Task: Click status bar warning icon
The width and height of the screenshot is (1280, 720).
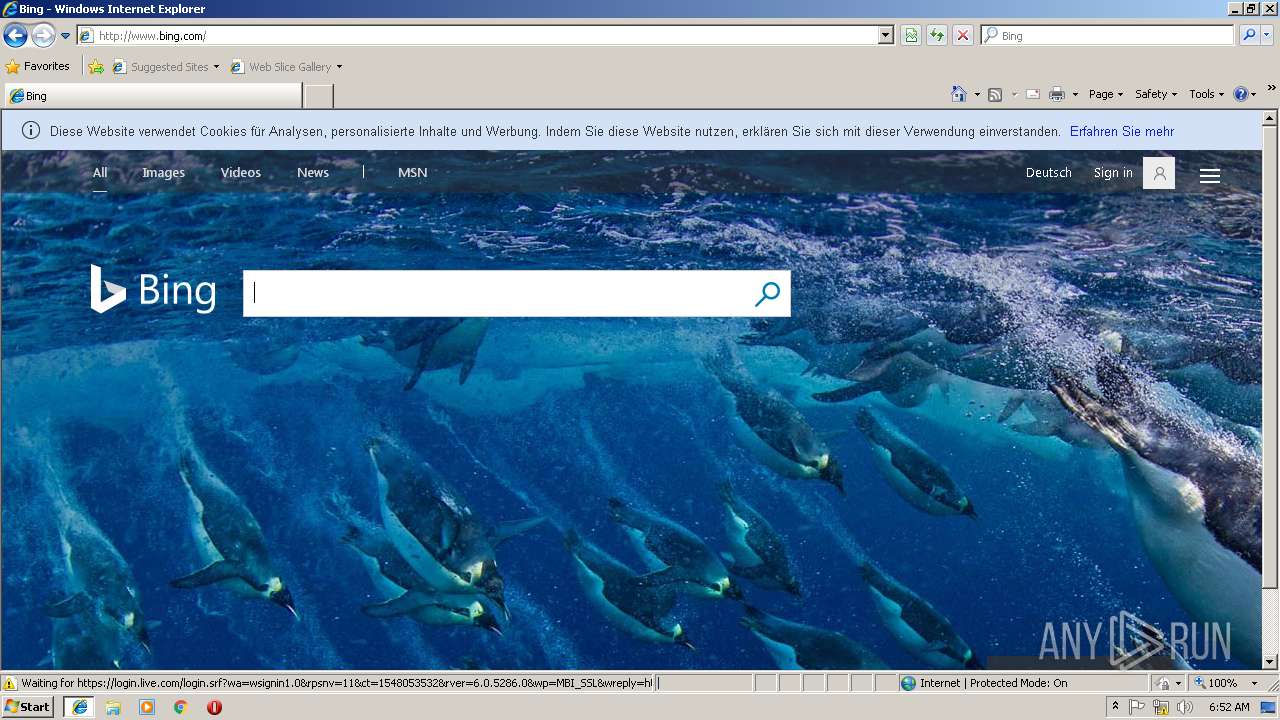Action: click(10, 683)
